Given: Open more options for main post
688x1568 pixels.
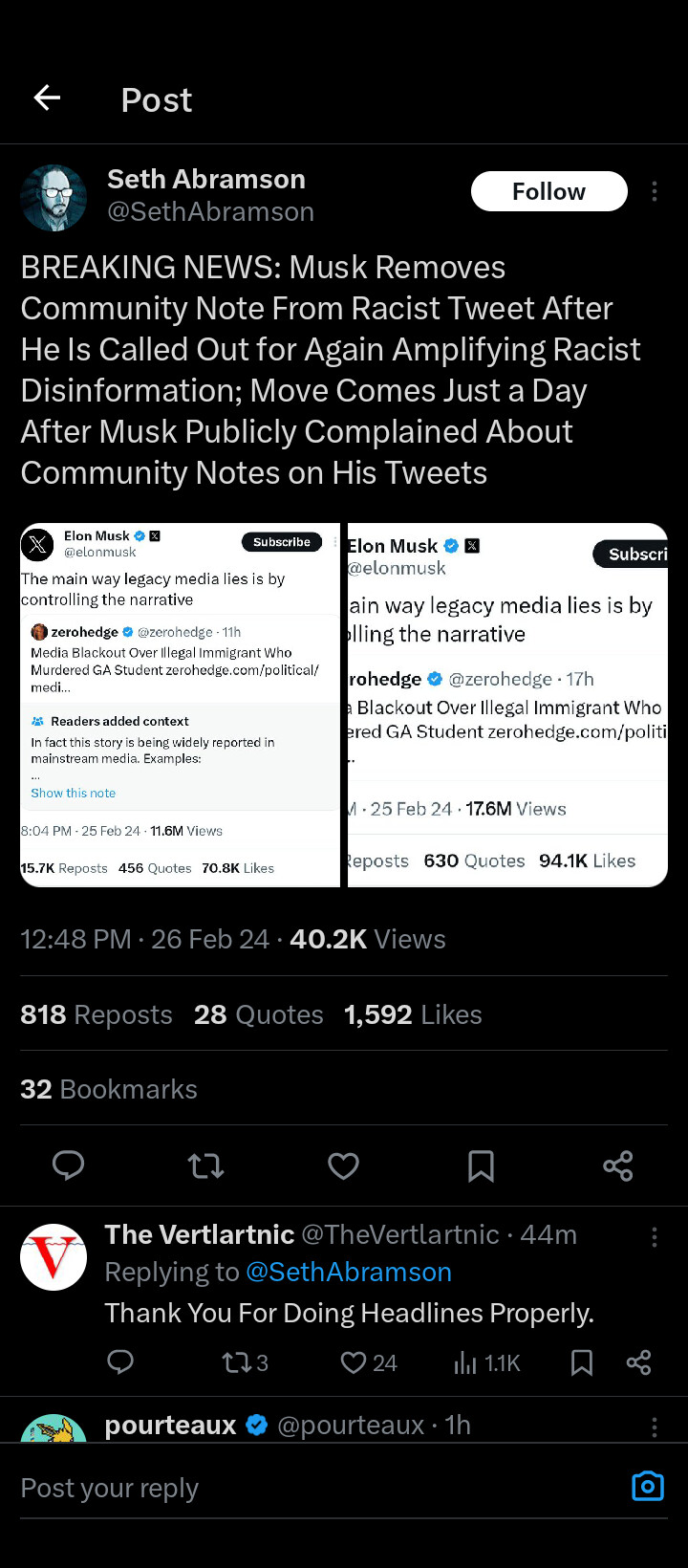Looking at the screenshot, I should pos(655,191).
